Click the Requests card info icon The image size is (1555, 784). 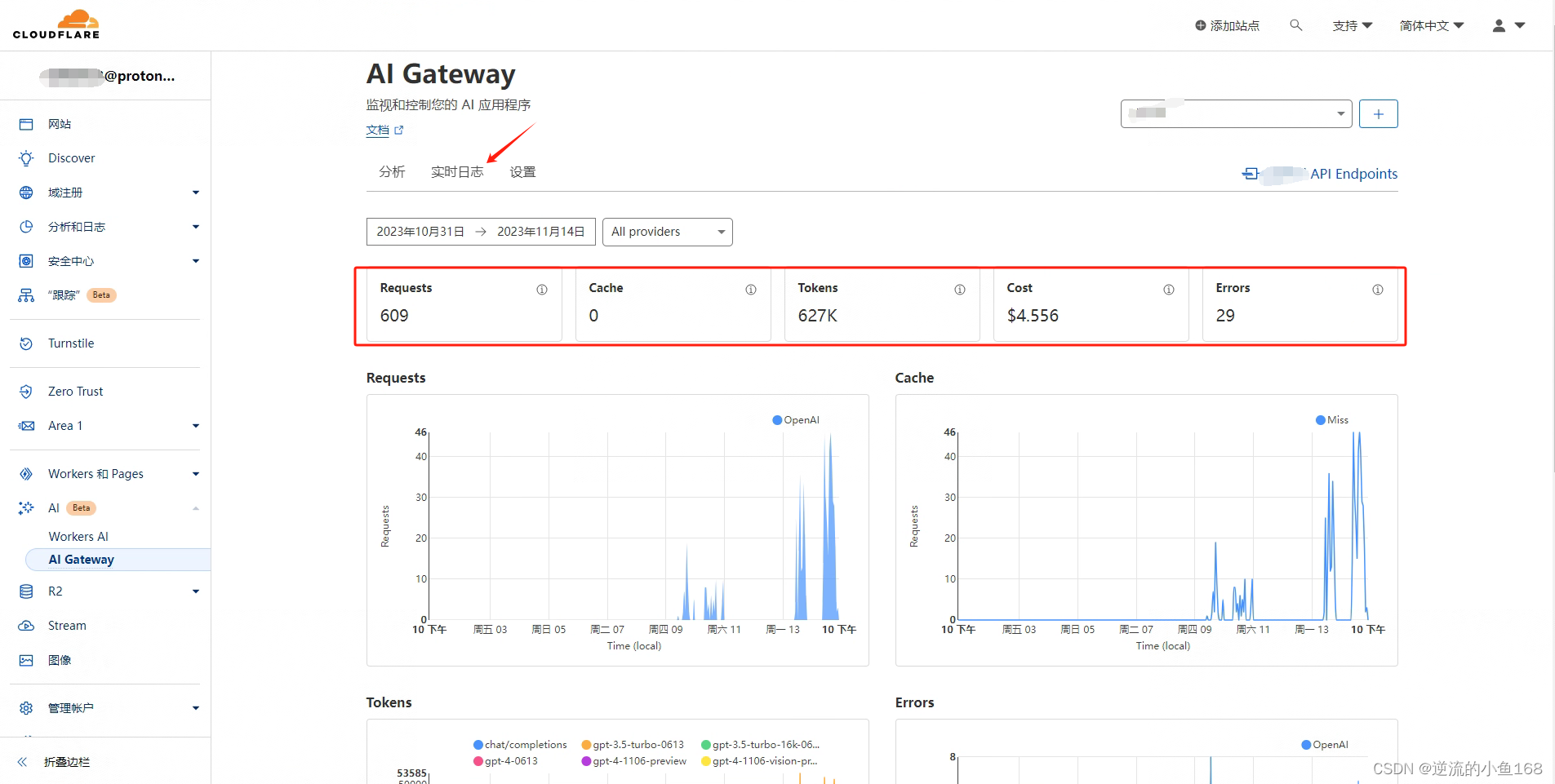click(542, 290)
